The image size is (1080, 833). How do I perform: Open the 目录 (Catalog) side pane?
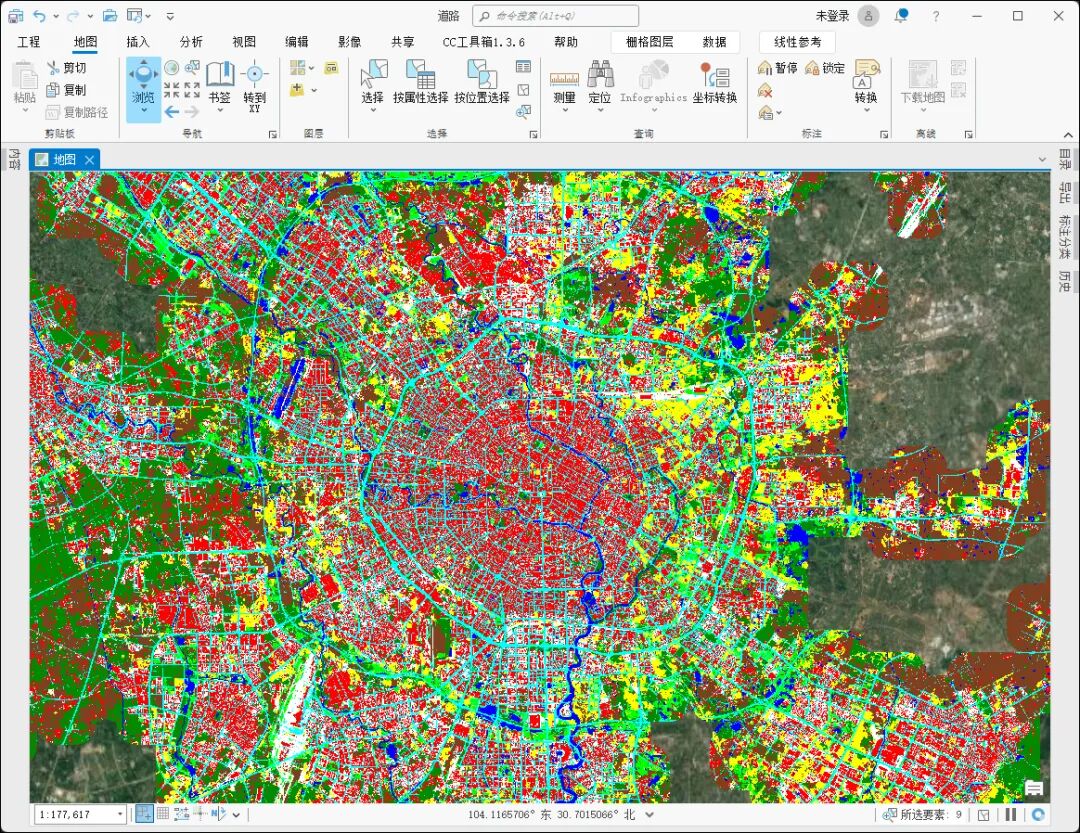pyautogui.click(x=1065, y=159)
